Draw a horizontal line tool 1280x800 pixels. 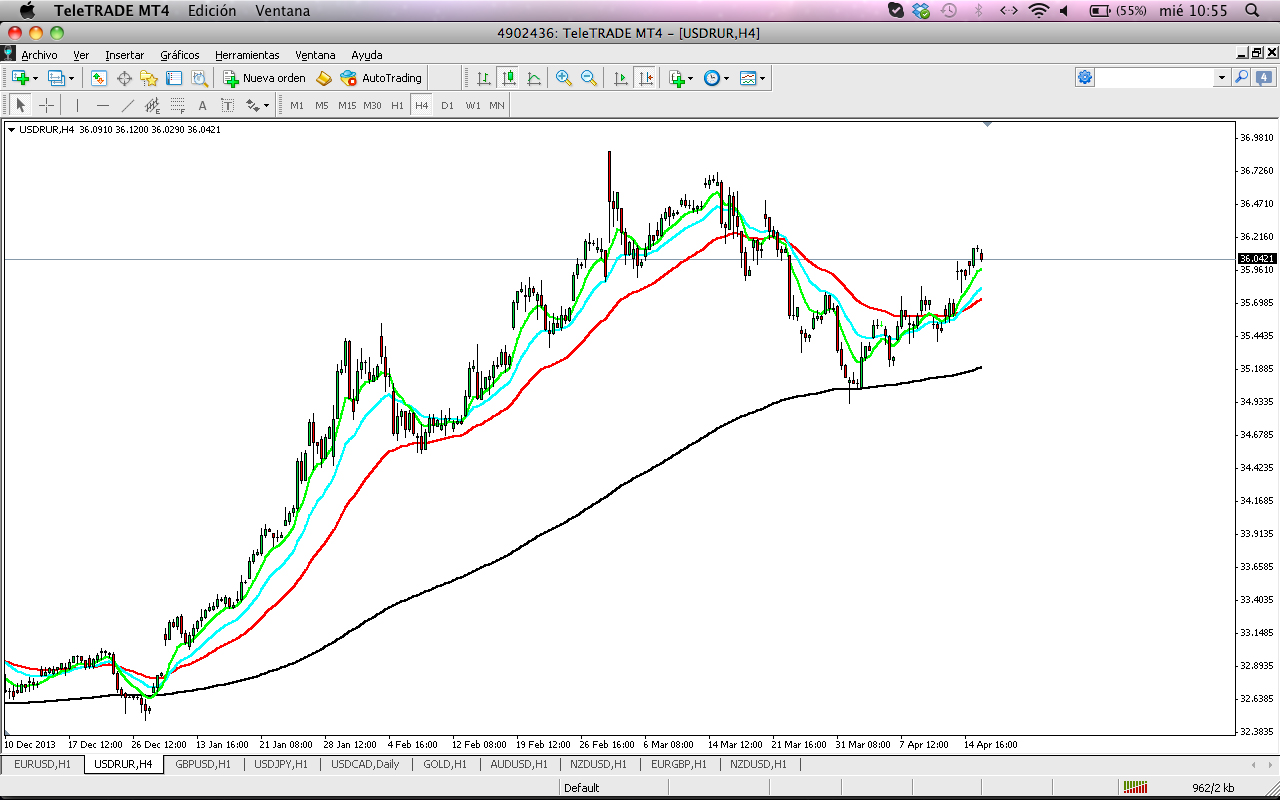(x=102, y=105)
